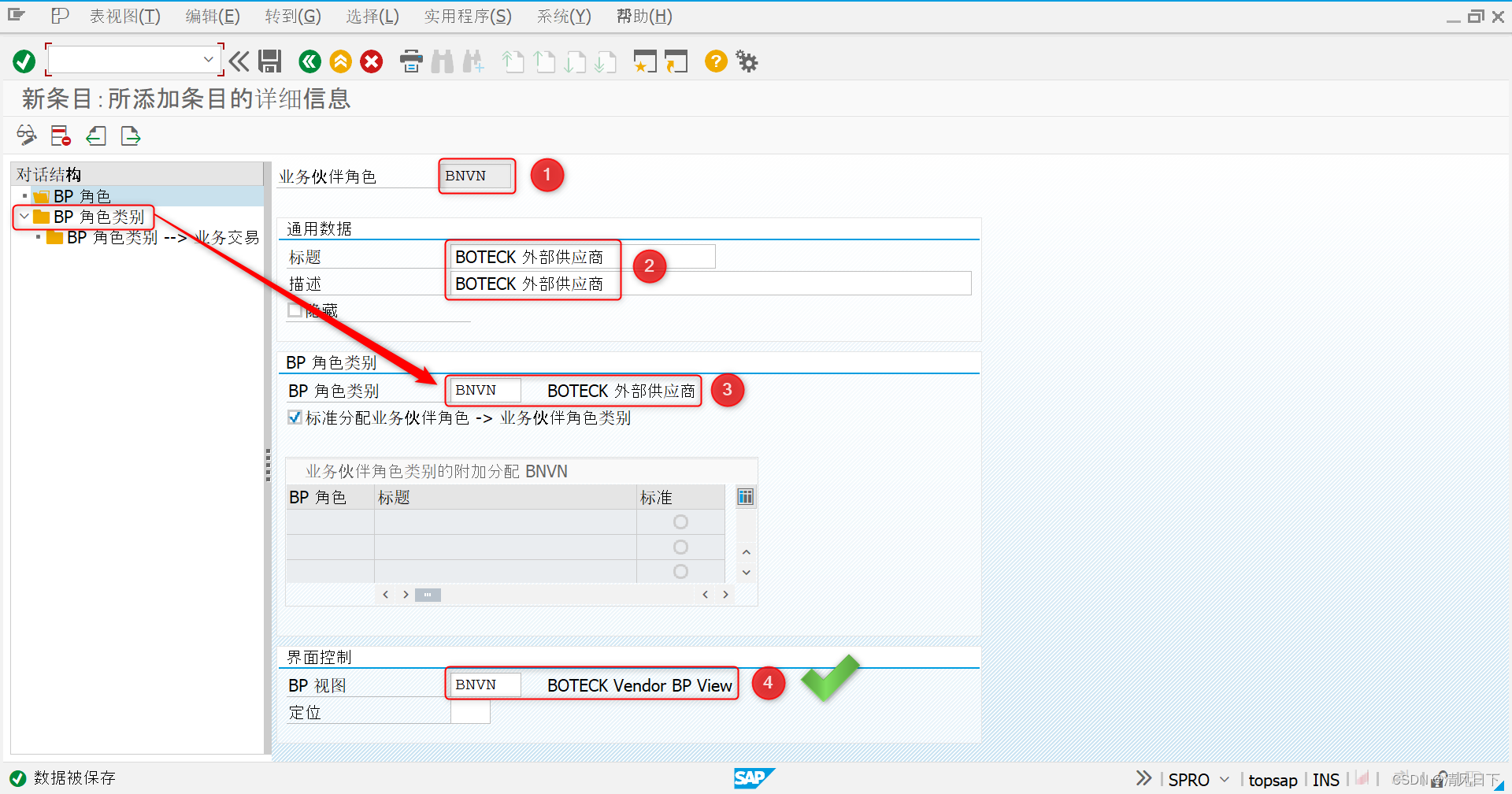This screenshot has height=794, width=1512.
Task: Open the 帮助(H) menu
Action: pyautogui.click(x=644, y=16)
